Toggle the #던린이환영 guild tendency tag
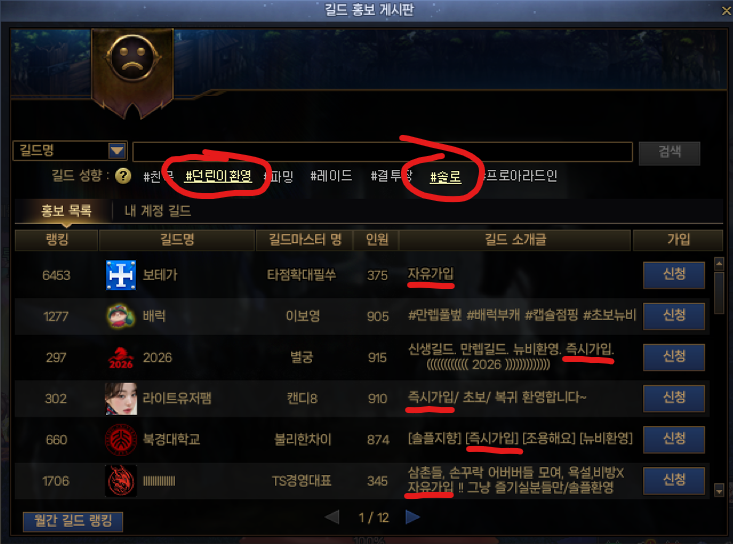The width and height of the screenshot is (733, 544). click(218, 176)
